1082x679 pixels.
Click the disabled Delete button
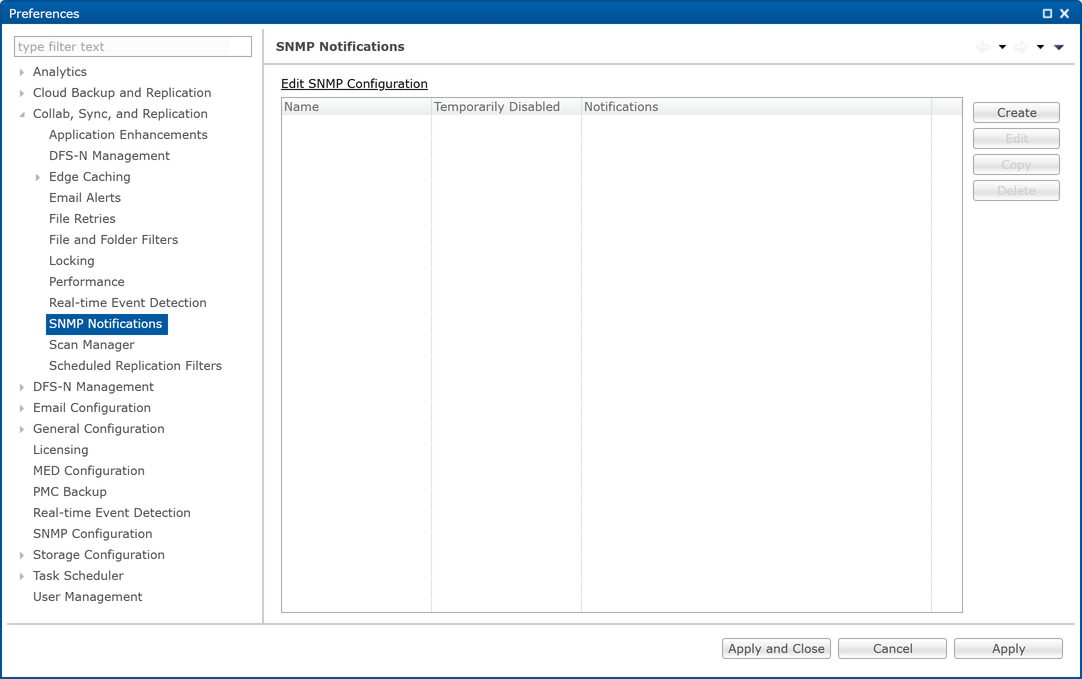click(1016, 190)
